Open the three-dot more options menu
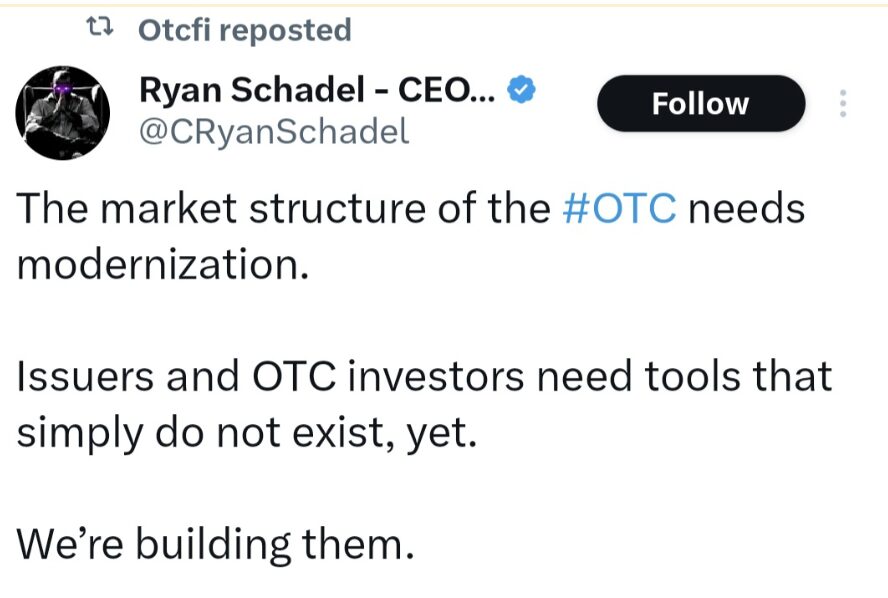The image size is (888, 598). [x=842, y=104]
